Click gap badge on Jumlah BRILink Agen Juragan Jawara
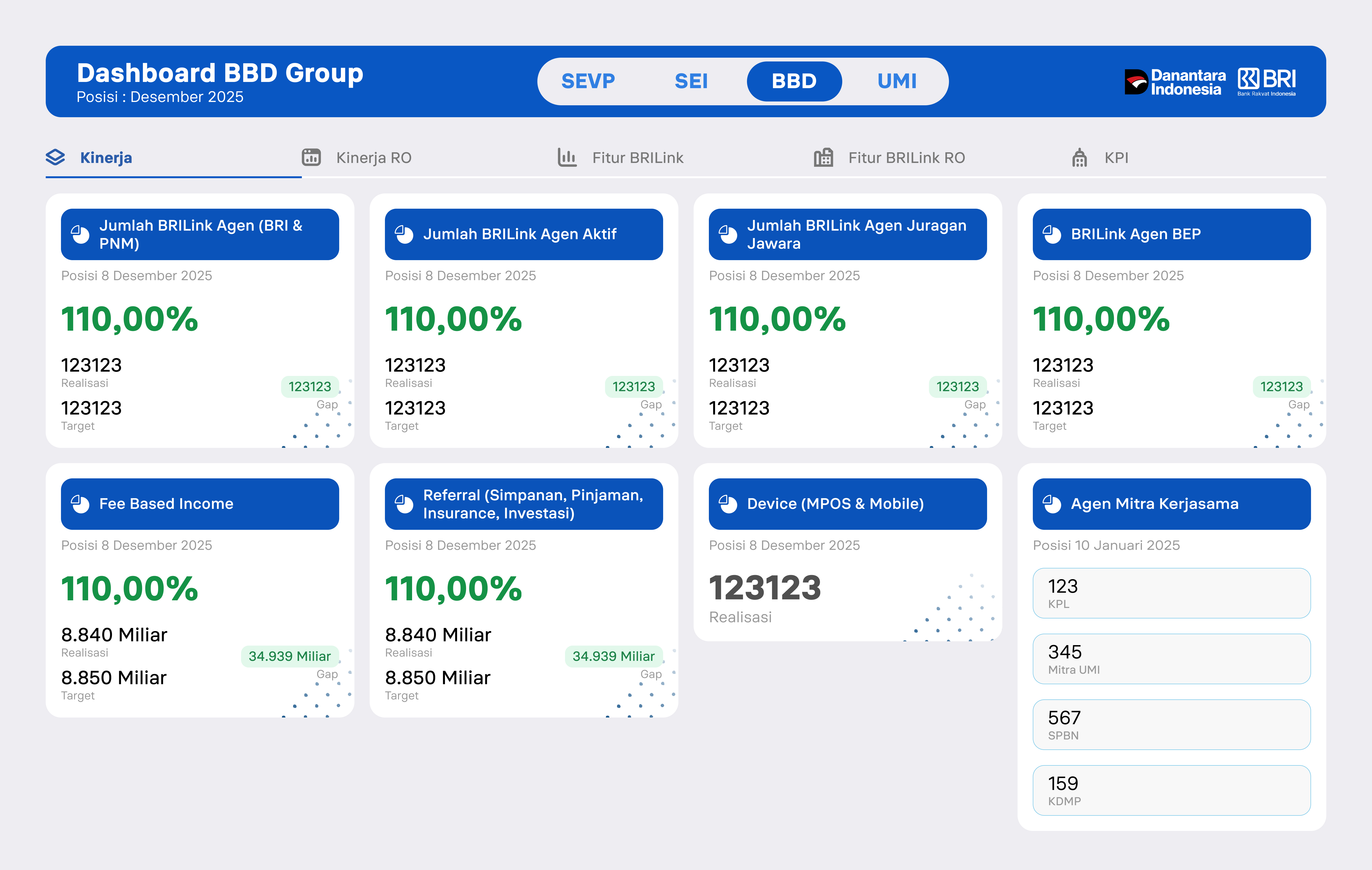This screenshot has width=1372, height=870. [958, 387]
